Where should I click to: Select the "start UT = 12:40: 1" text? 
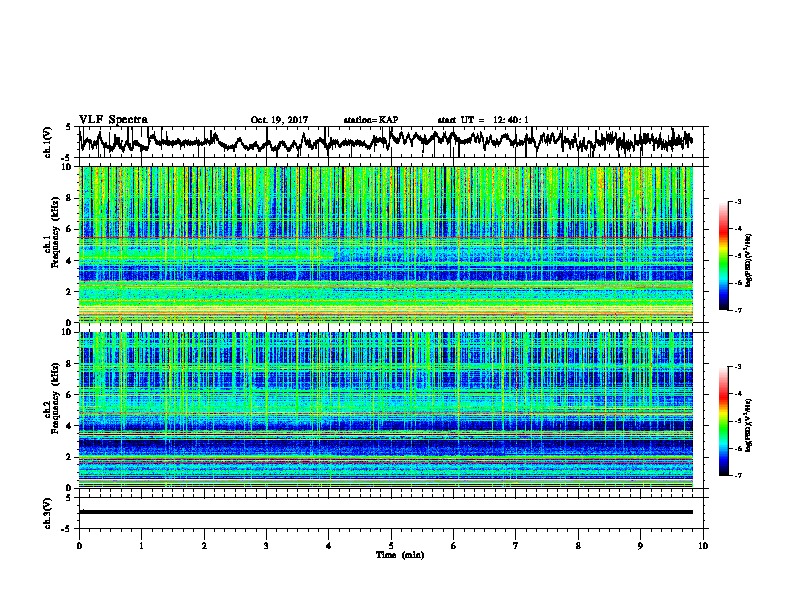483,120
